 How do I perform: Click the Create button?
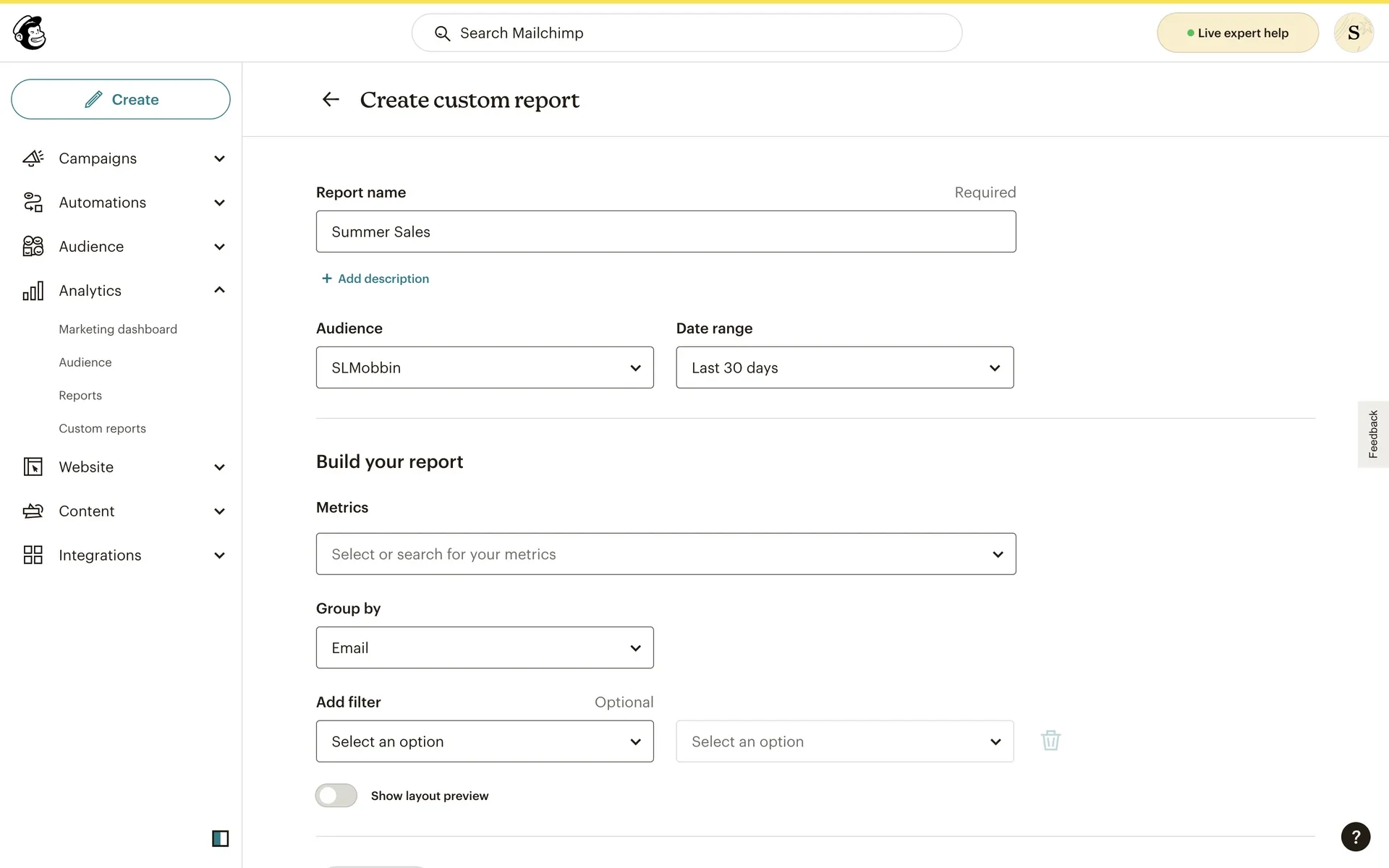pyautogui.click(x=121, y=99)
